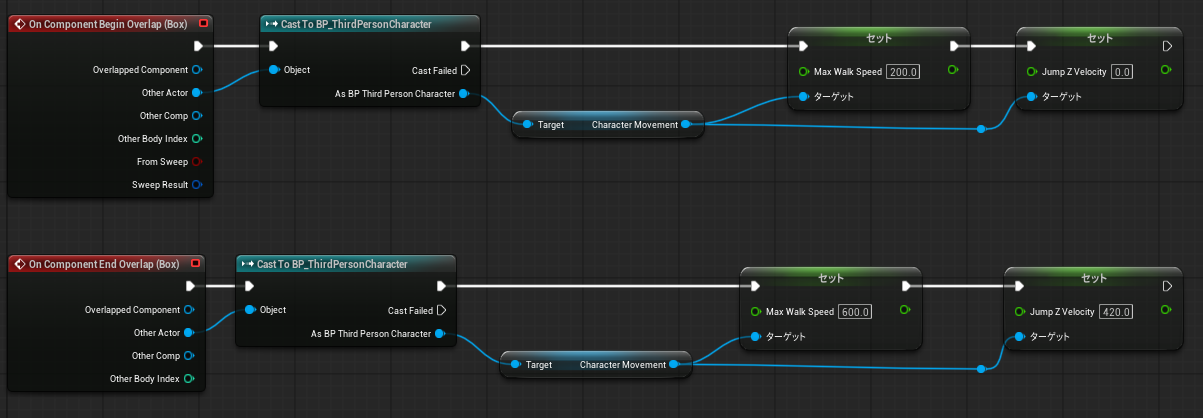1203x418 pixels.
Task: Click the Sweep Result output pin
Action: point(197,184)
